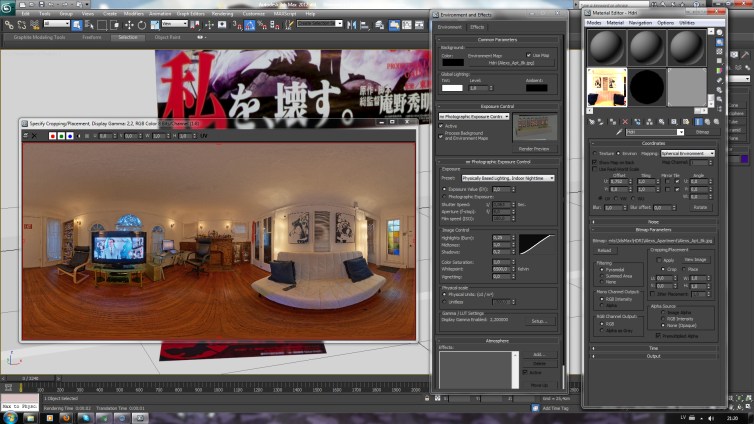Open the 3ds Max application menu button
The height and width of the screenshot is (424, 754).
point(8,6)
